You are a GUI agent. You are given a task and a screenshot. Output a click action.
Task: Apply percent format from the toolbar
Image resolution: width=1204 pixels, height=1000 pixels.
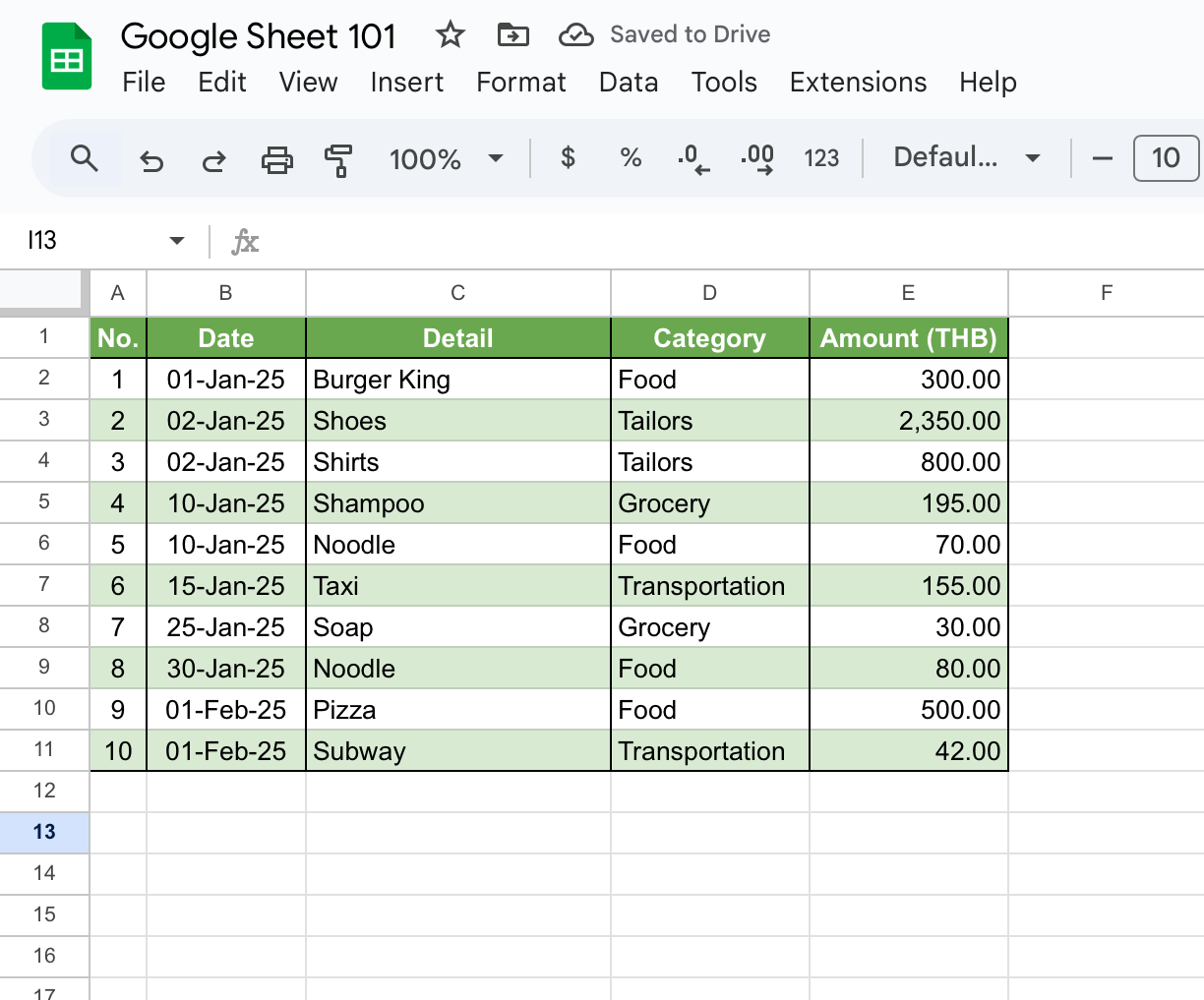630,157
